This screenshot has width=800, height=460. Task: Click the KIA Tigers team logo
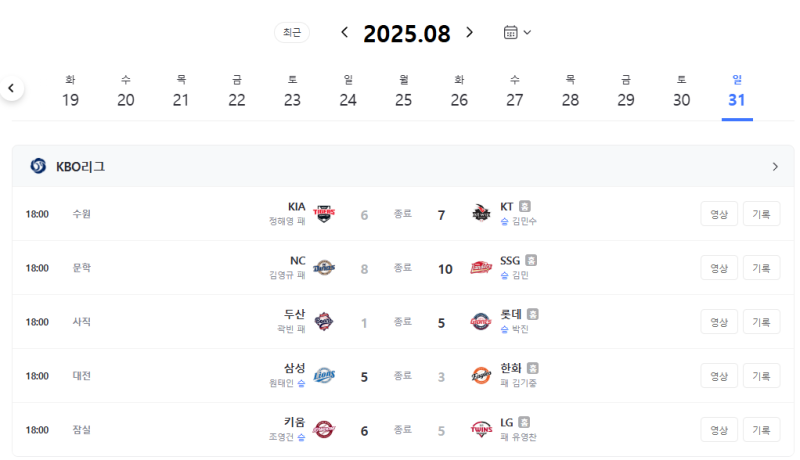coord(324,214)
